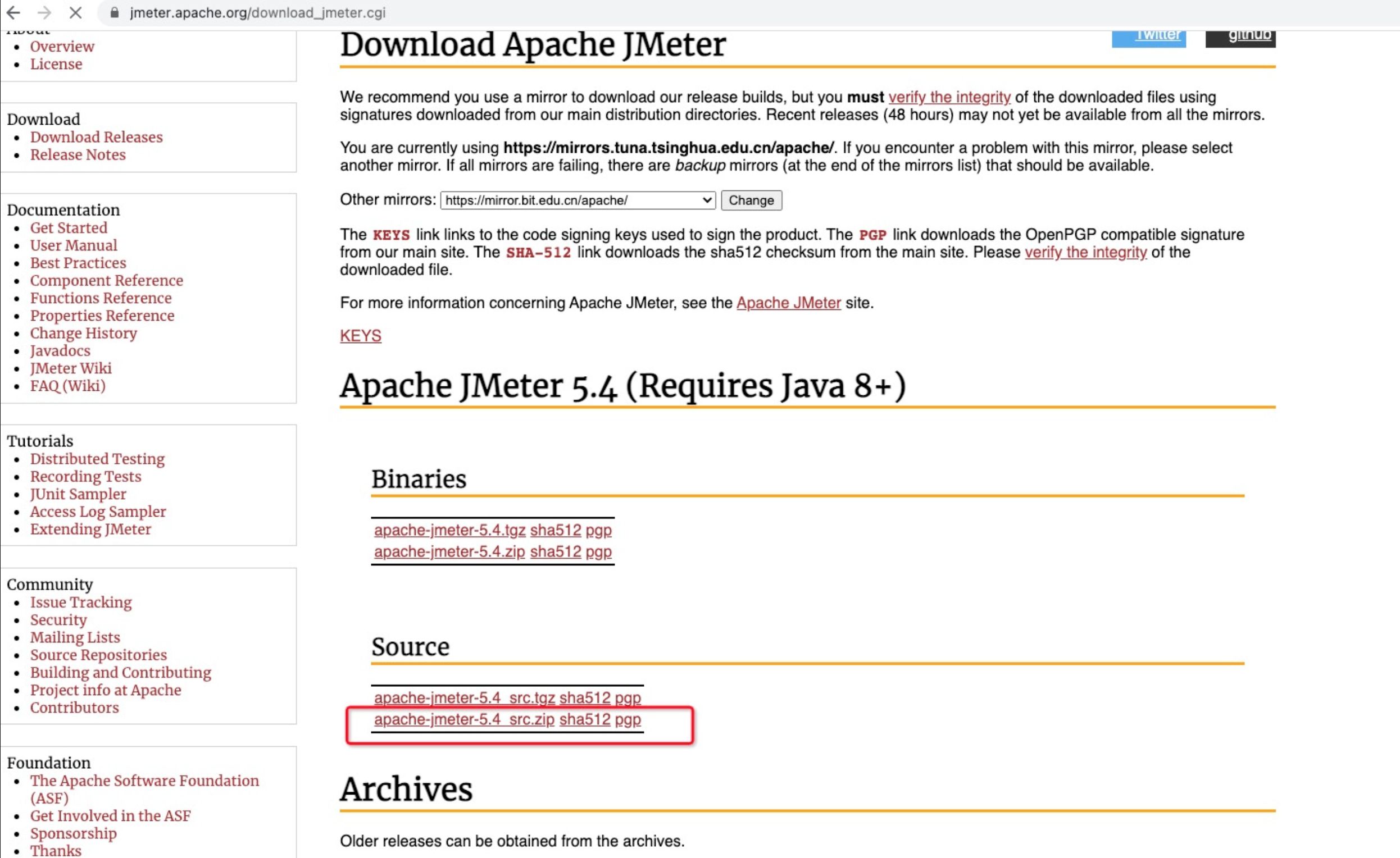Stop page loading with the X icon
The height and width of the screenshot is (858, 1400).
[75, 12]
